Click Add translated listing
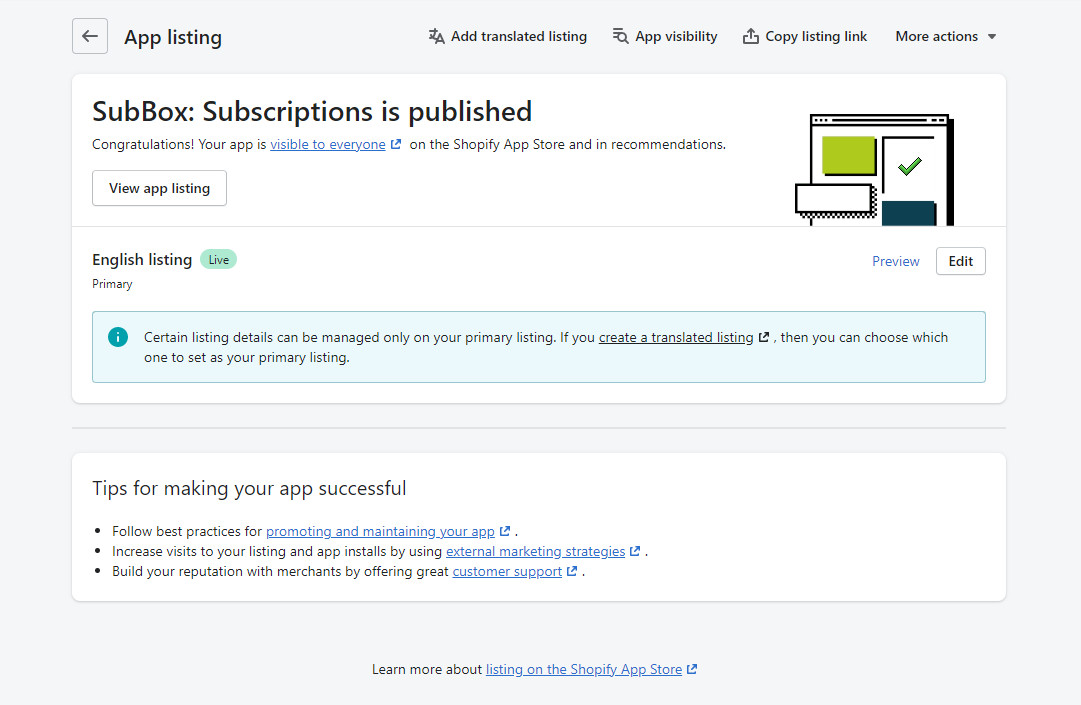 coord(507,37)
